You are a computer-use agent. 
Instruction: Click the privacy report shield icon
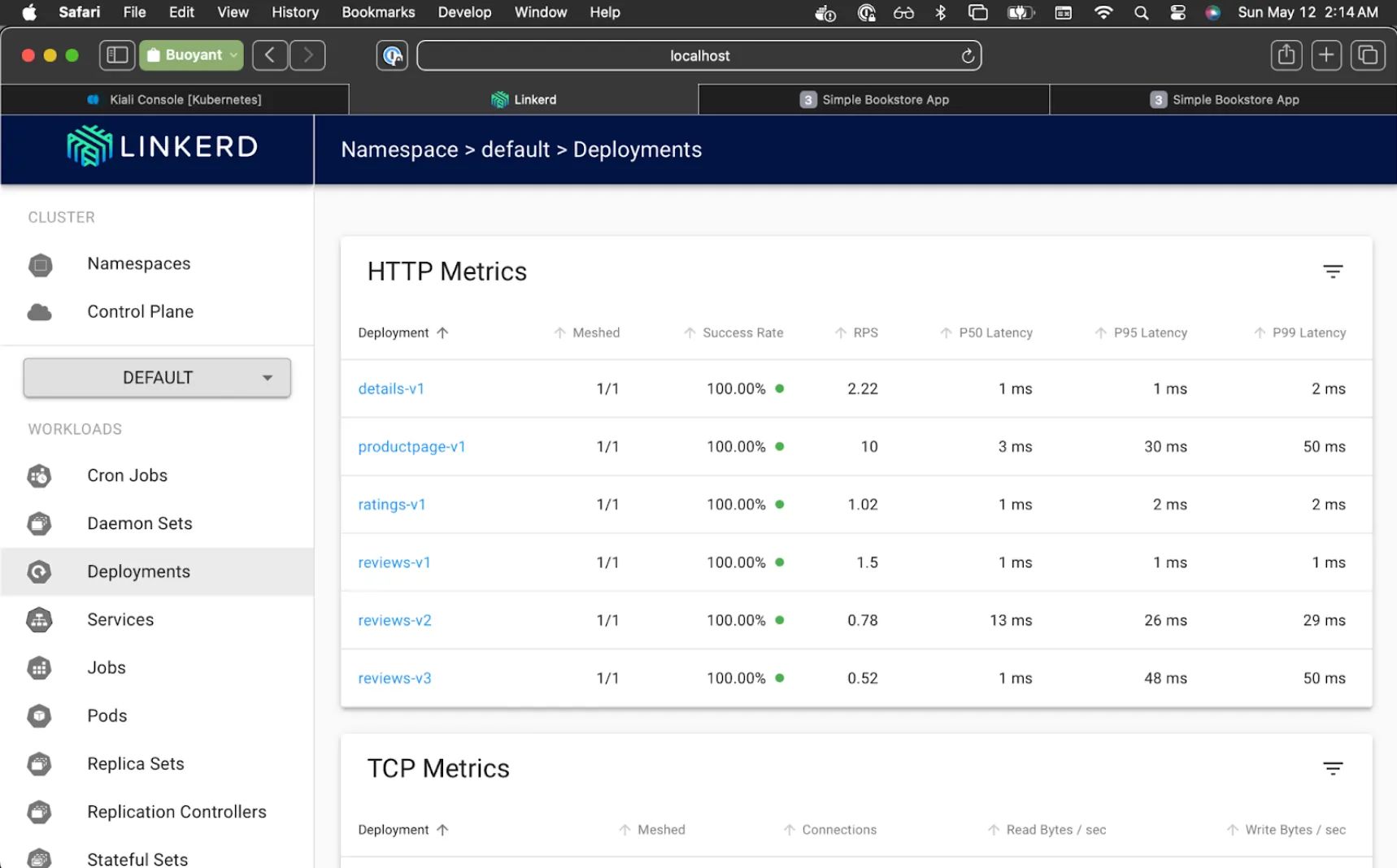coord(392,55)
